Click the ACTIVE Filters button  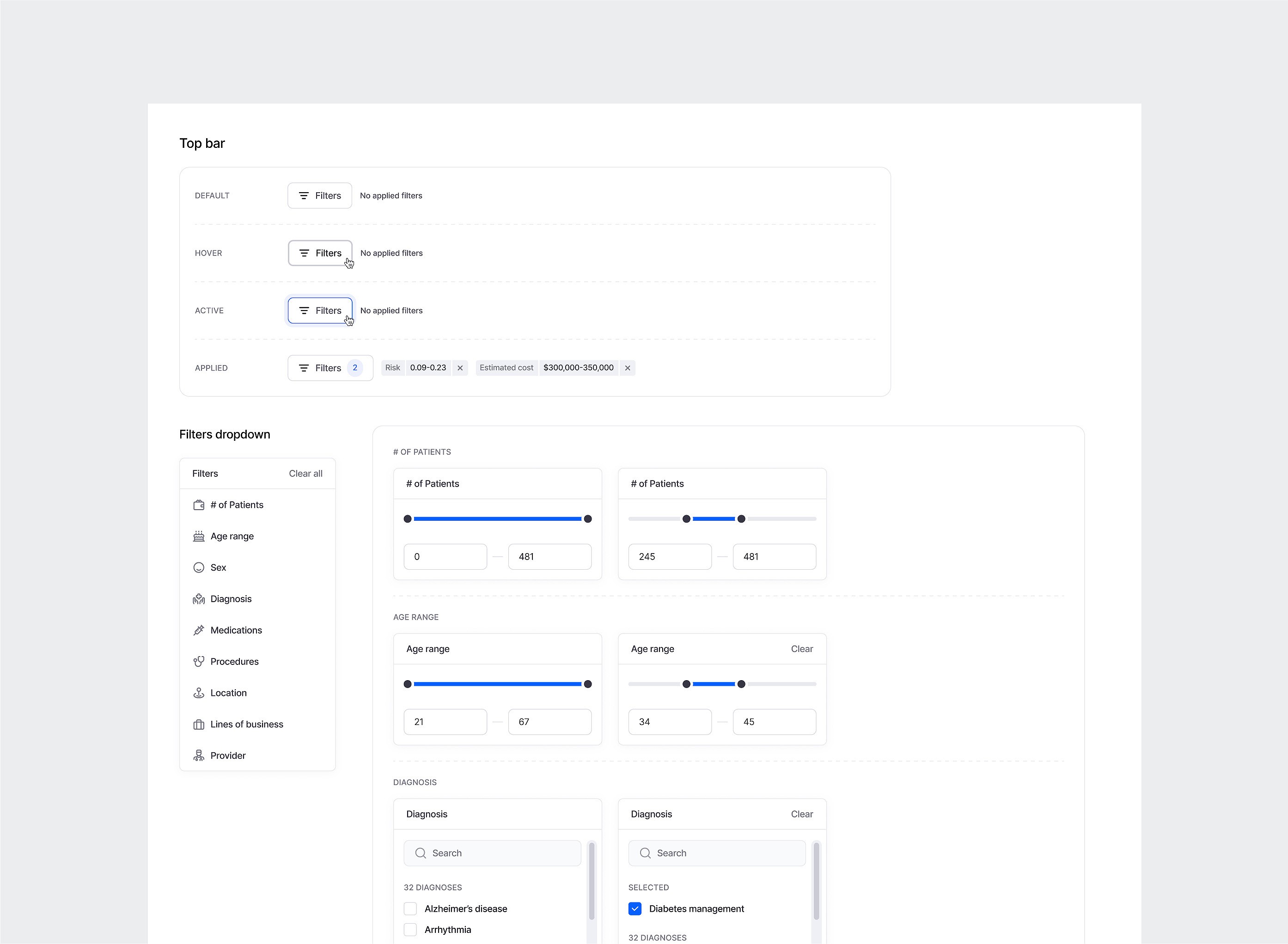pyautogui.click(x=319, y=311)
